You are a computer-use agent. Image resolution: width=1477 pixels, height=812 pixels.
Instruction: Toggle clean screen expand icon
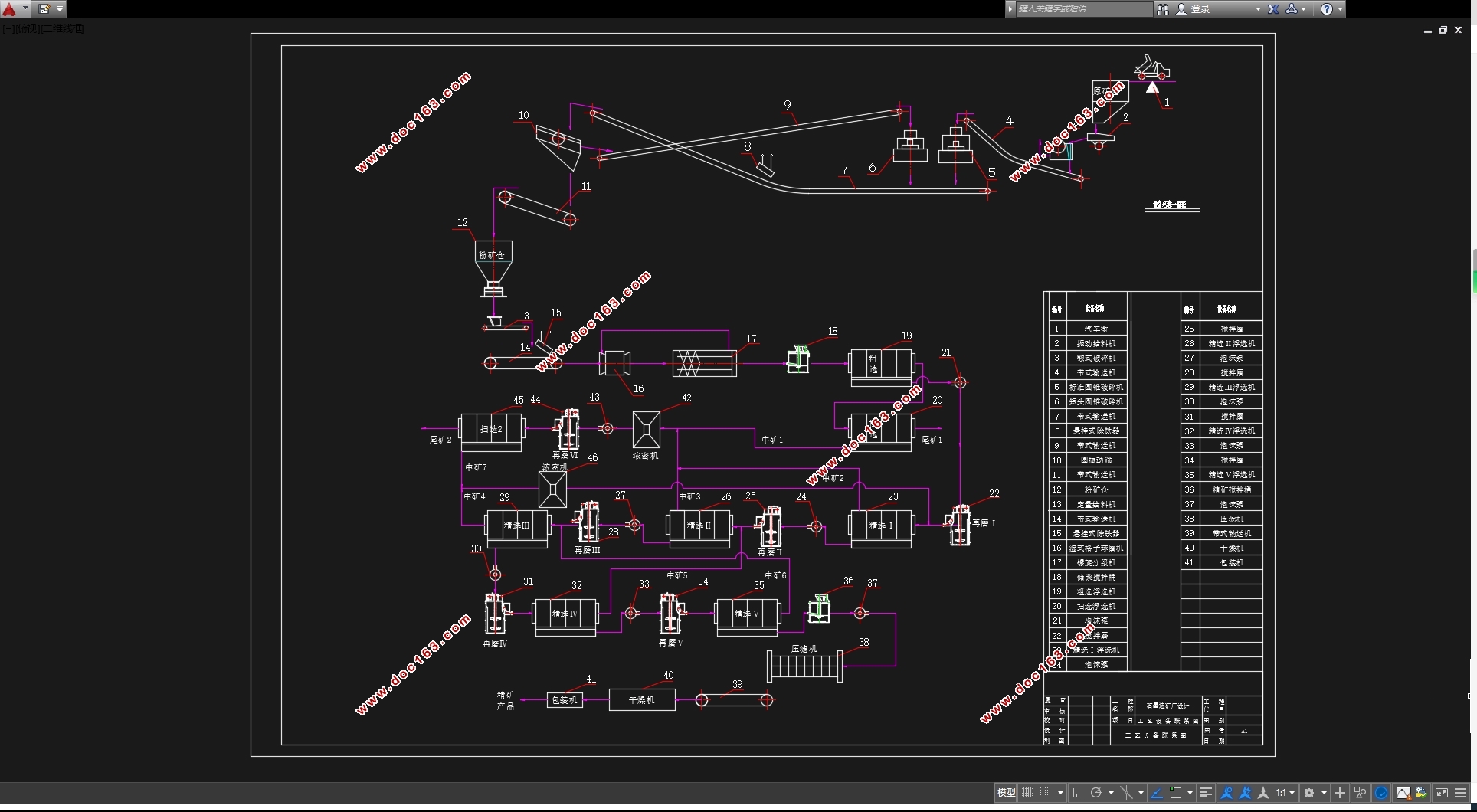(1441, 793)
